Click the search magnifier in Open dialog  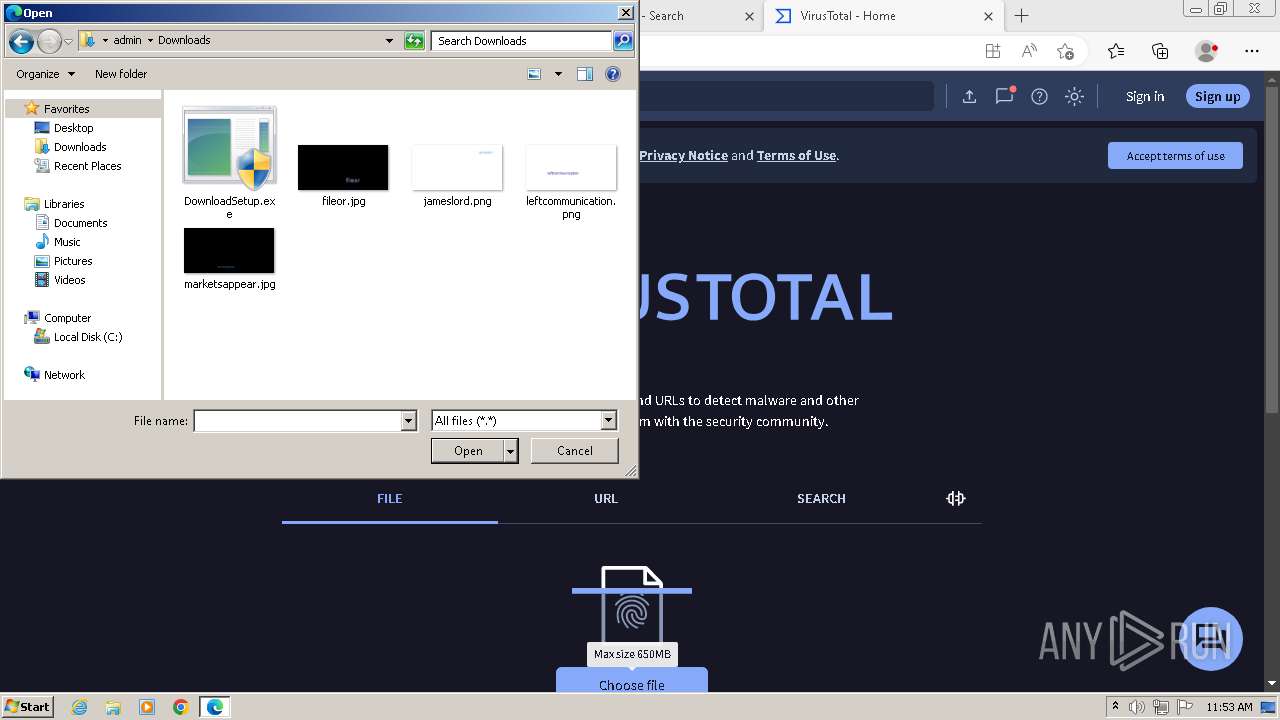(623, 41)
